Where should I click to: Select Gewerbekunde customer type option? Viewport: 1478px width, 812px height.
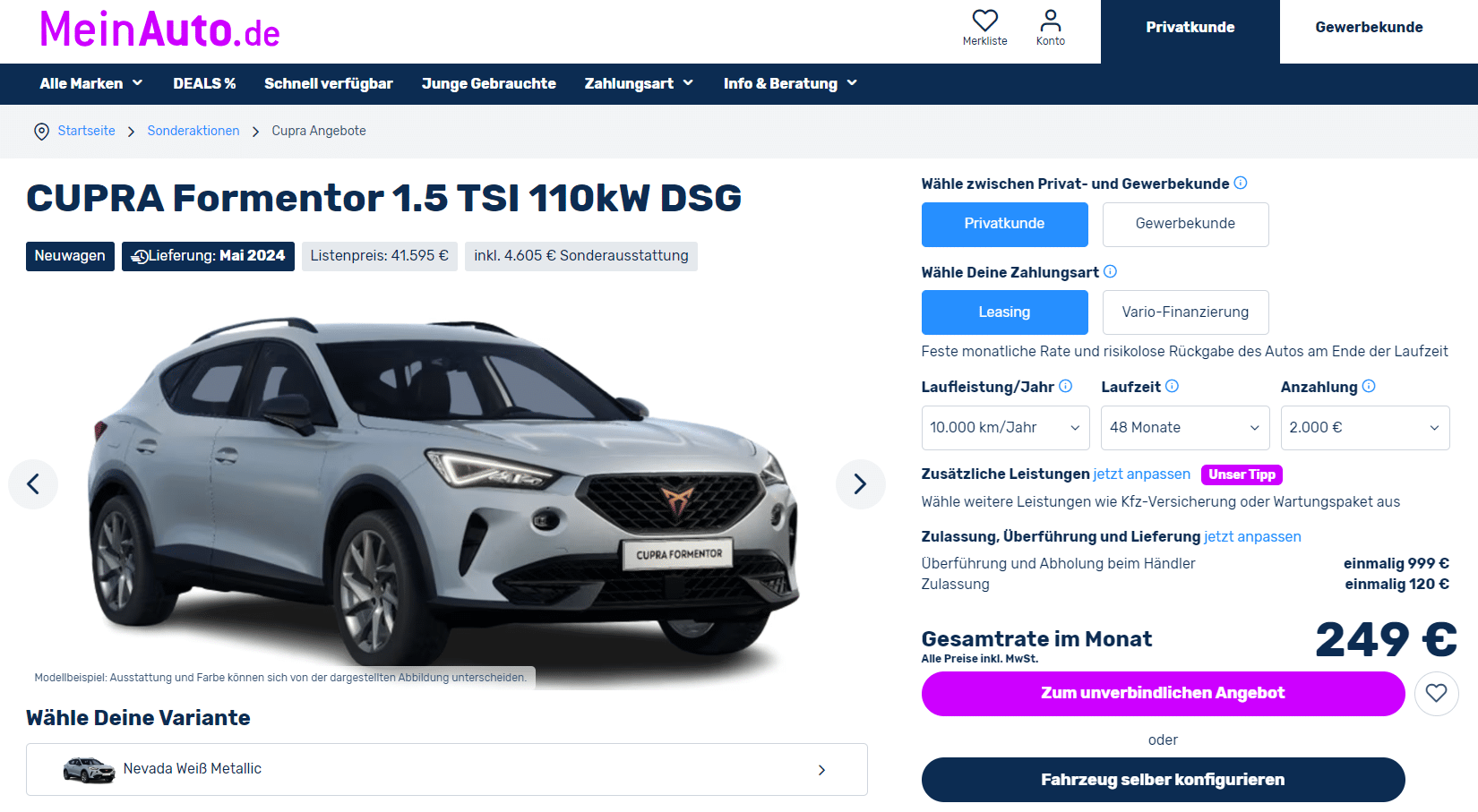click(1185, 224)
